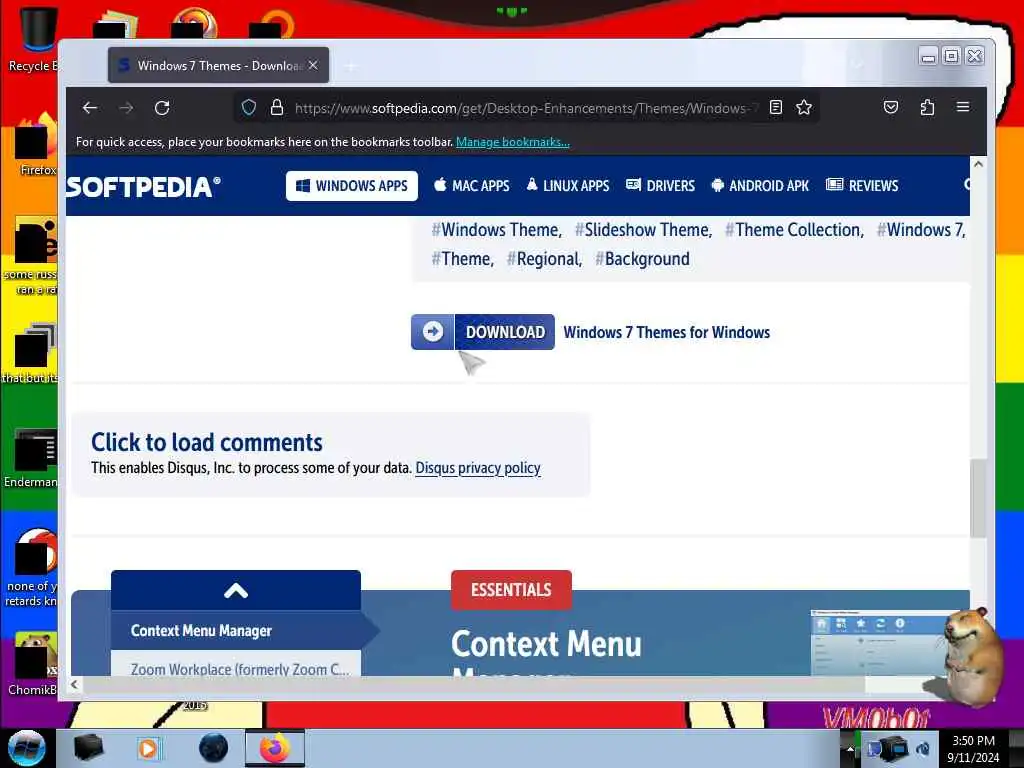Follow the #Slideshow Theme tag
This screenshot has width=1024, height=768.
coord(643,230)
